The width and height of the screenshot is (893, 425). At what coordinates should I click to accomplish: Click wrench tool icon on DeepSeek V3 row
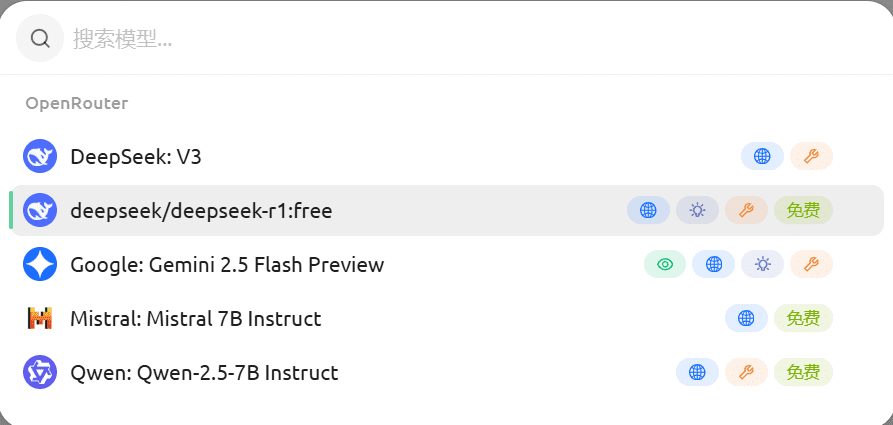coord(811,156)
